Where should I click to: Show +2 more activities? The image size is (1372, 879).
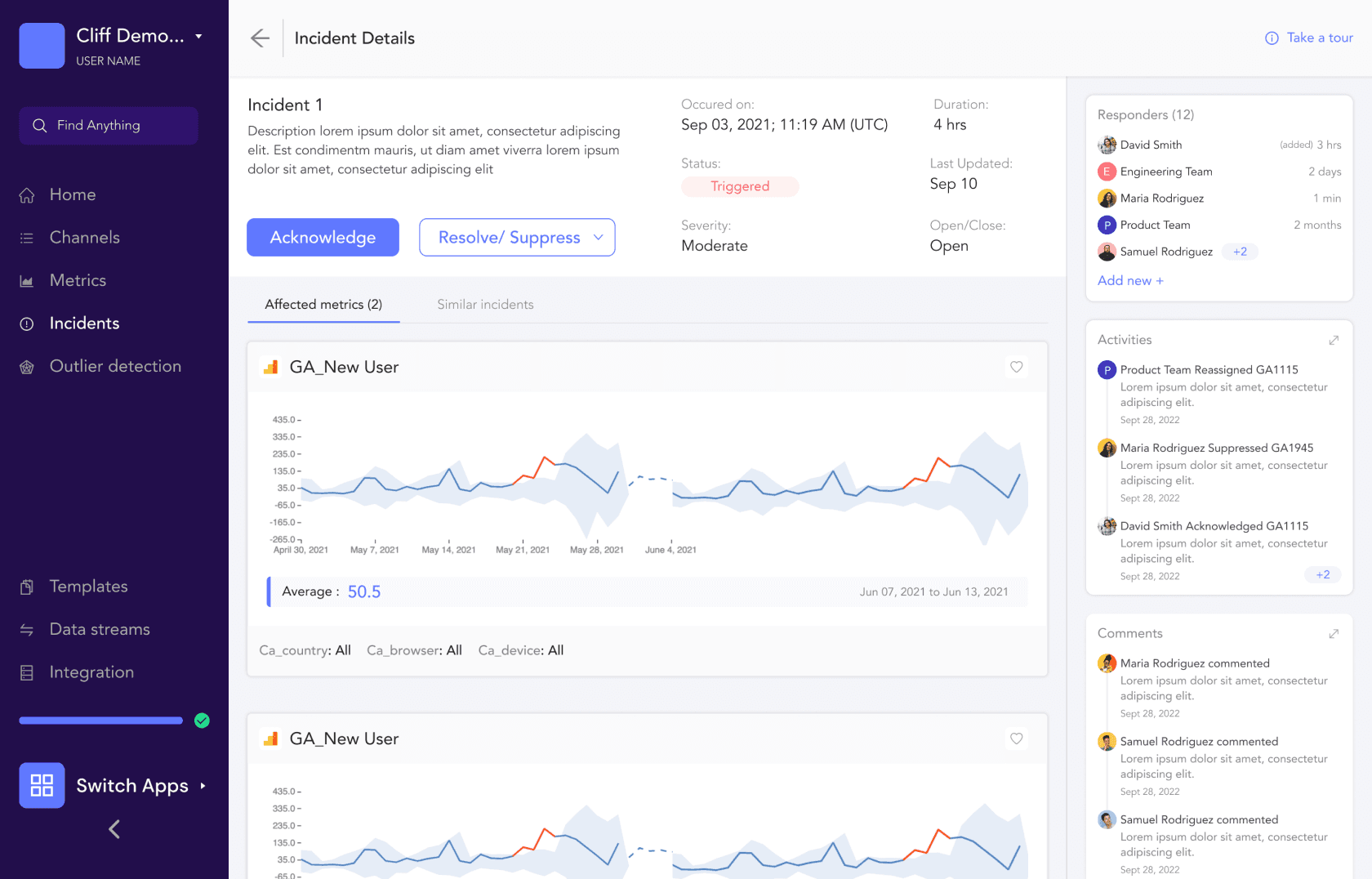1322,575
